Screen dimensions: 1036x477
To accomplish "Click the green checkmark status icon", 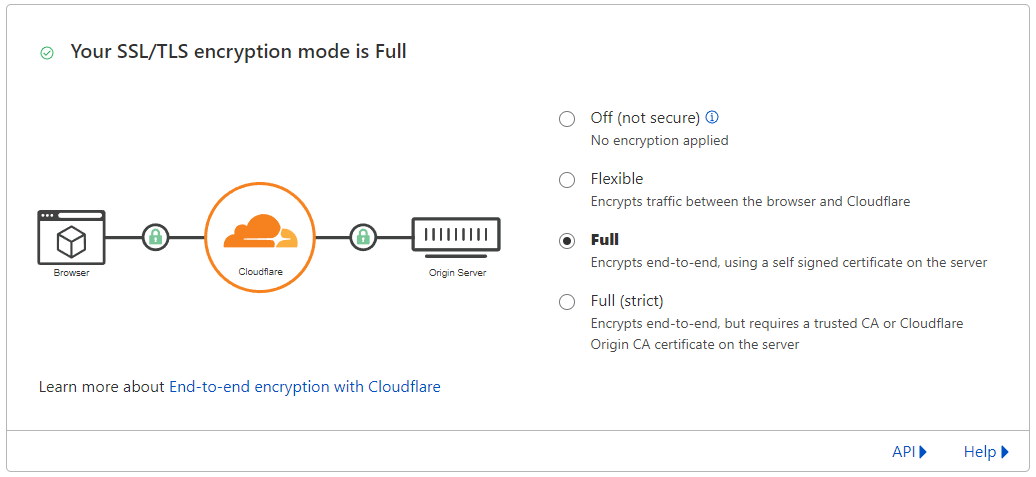I will click(x=47, y=53).
